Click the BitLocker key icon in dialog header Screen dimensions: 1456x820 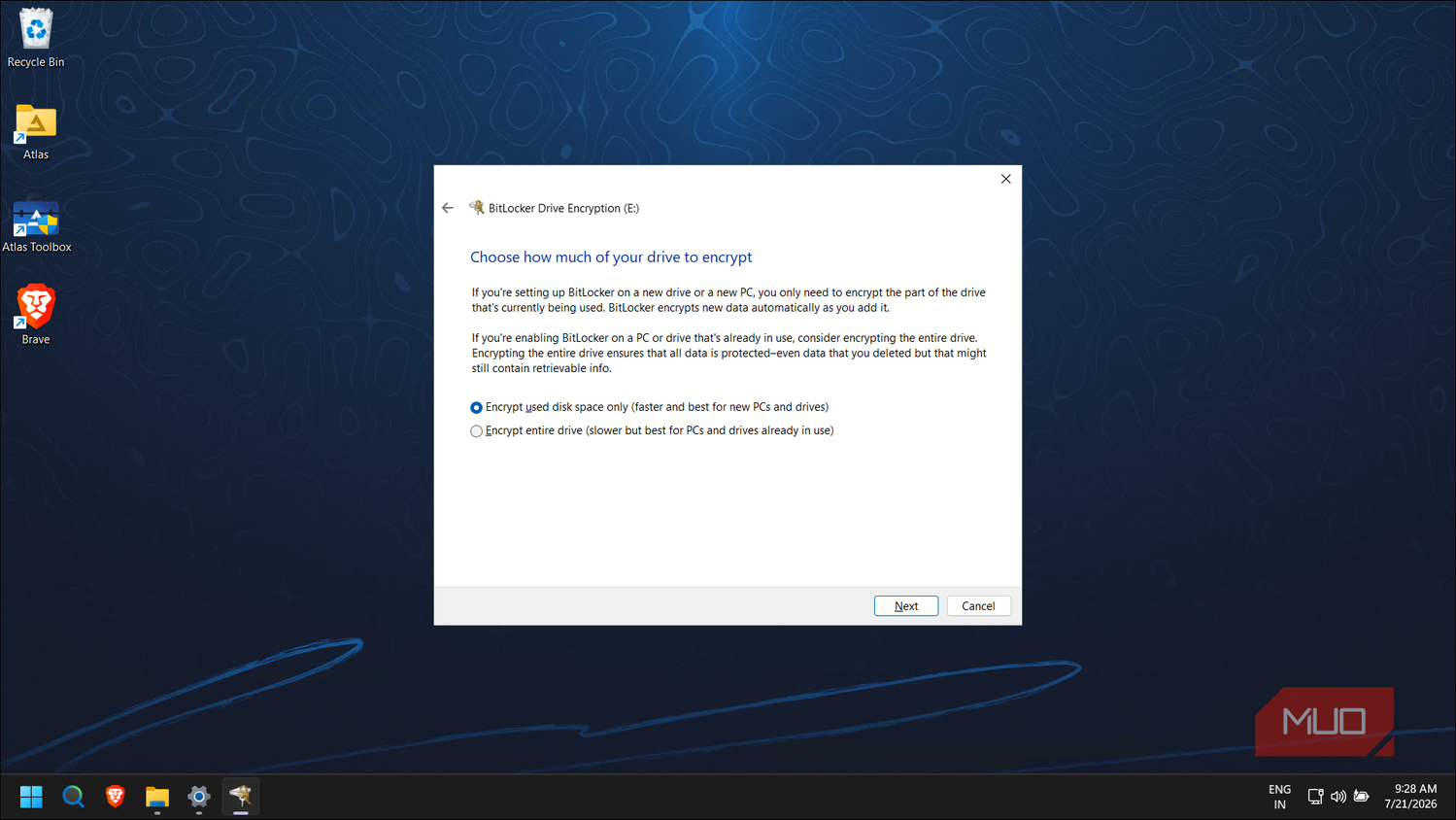476,207
